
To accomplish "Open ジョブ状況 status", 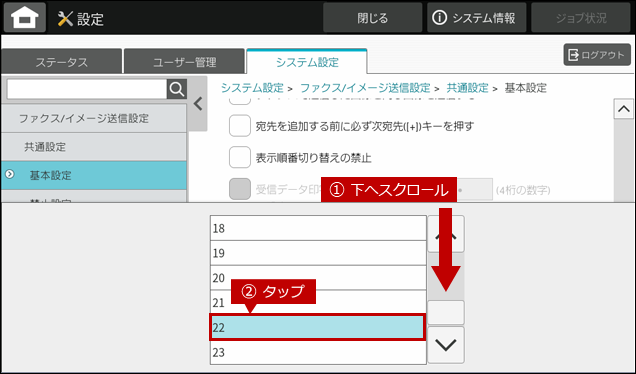I will coord(581,18).
